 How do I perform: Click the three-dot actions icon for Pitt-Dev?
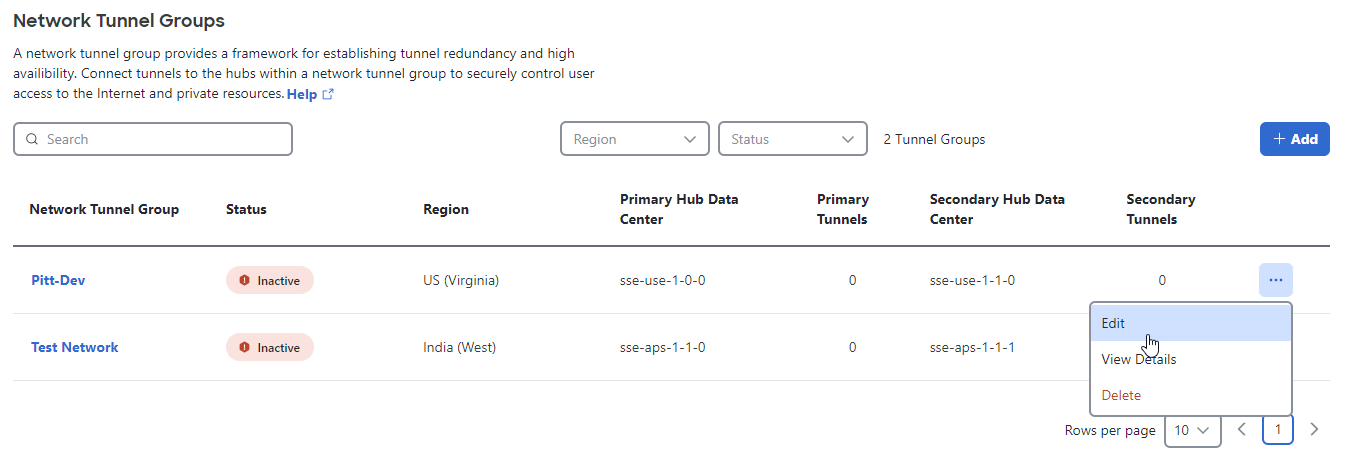point(1275,280)
